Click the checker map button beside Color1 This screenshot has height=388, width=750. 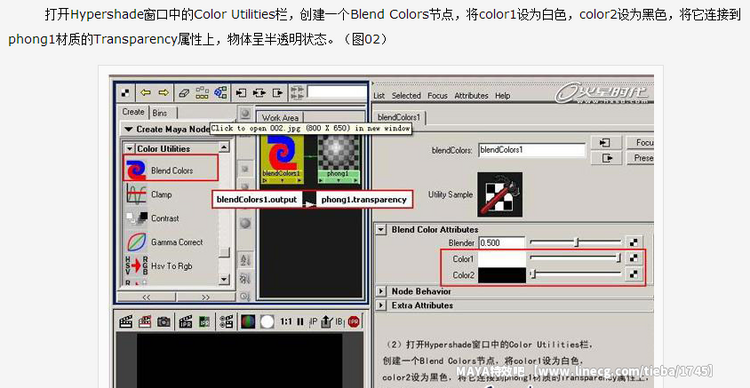click(x=634, y=258)
